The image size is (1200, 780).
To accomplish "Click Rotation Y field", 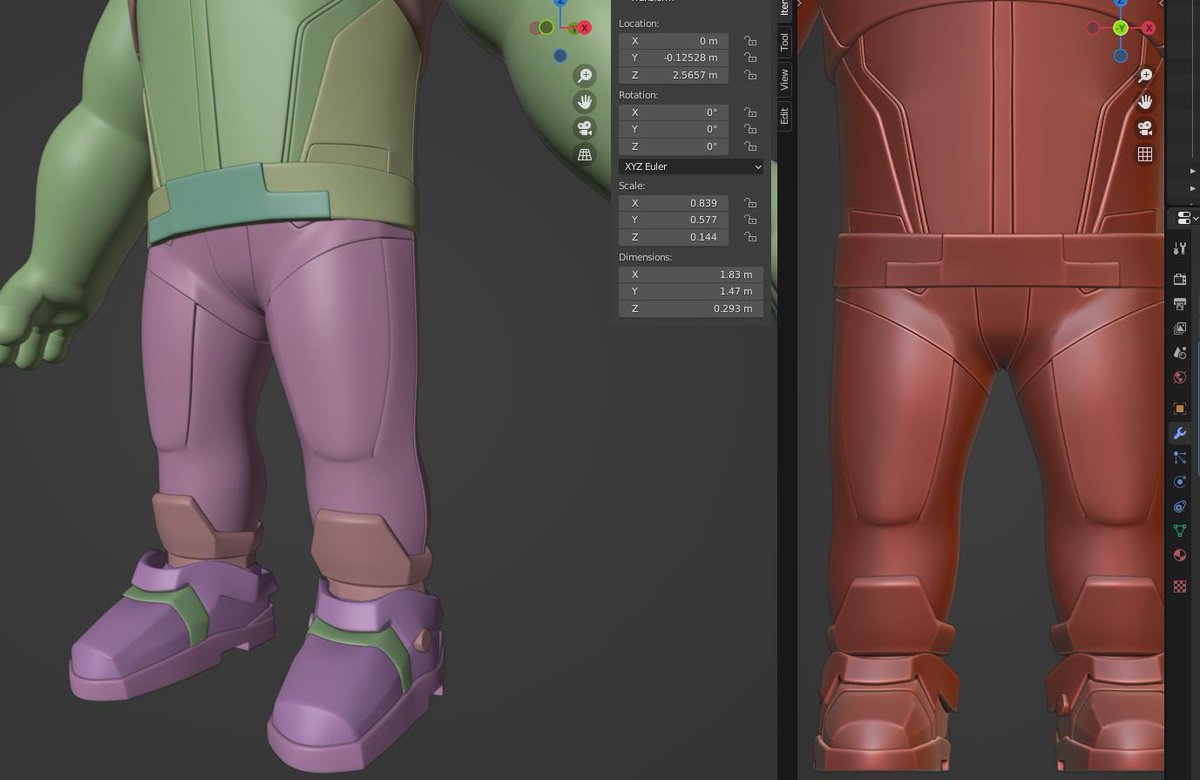I will click(674, 129).
